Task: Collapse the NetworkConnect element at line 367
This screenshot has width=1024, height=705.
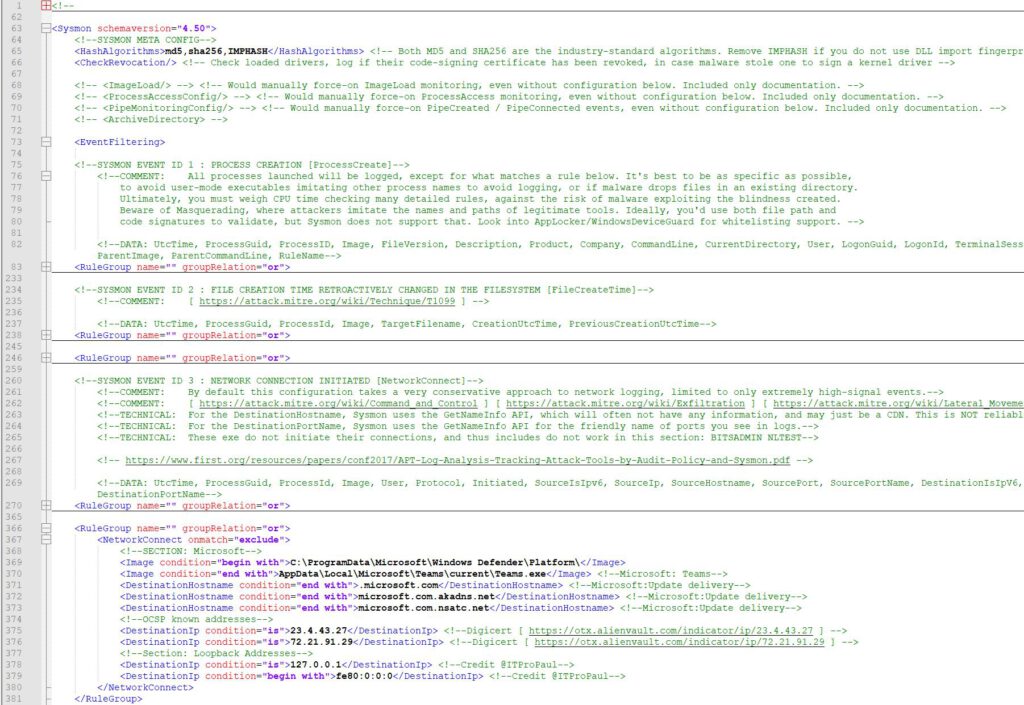Action: 45,538
